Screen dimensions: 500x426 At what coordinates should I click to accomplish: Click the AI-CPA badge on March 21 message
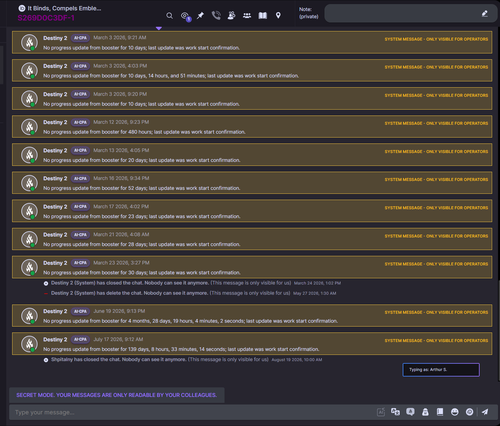click(80, 235)
